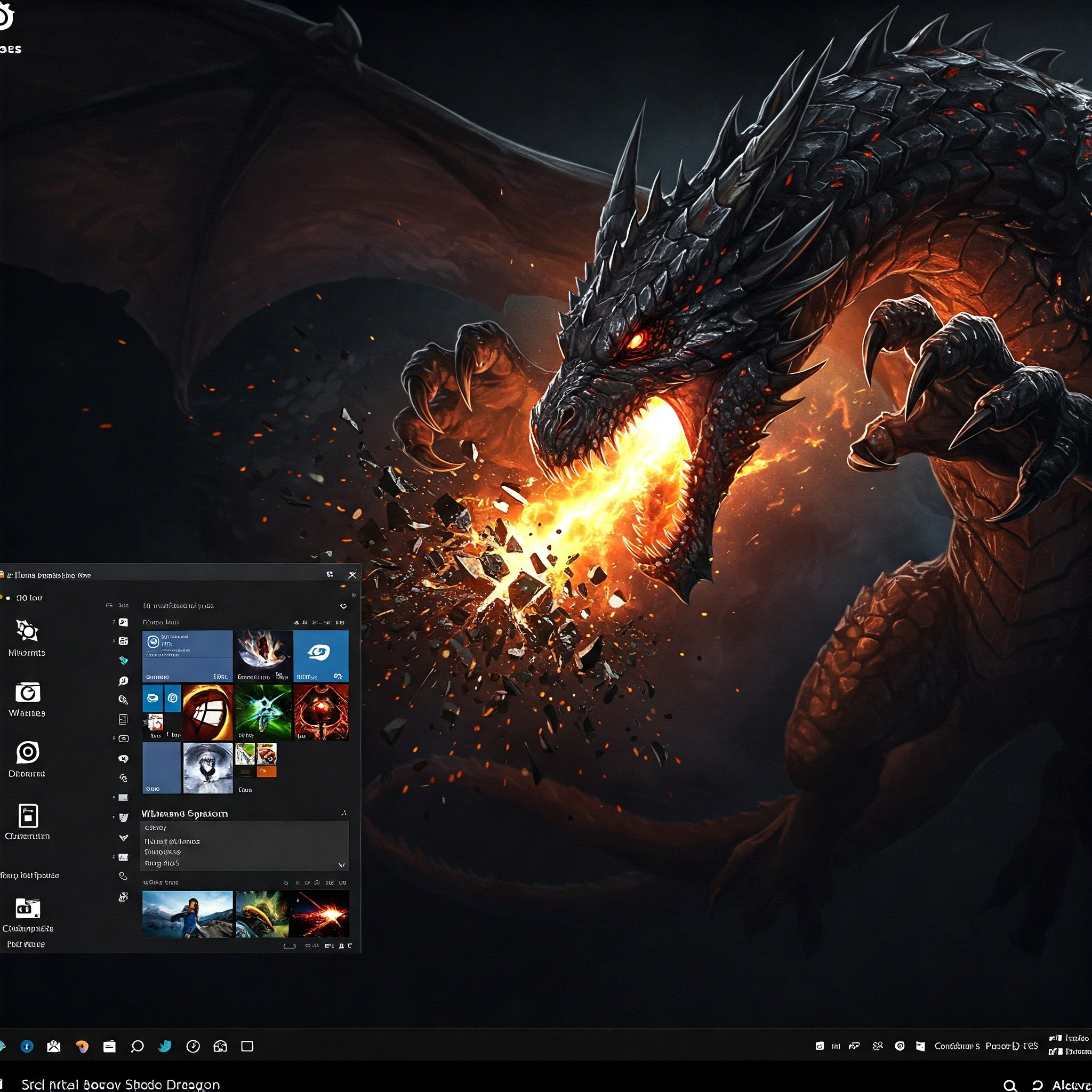Click the Power entry at the sidebar bottom

coord(26,943)
